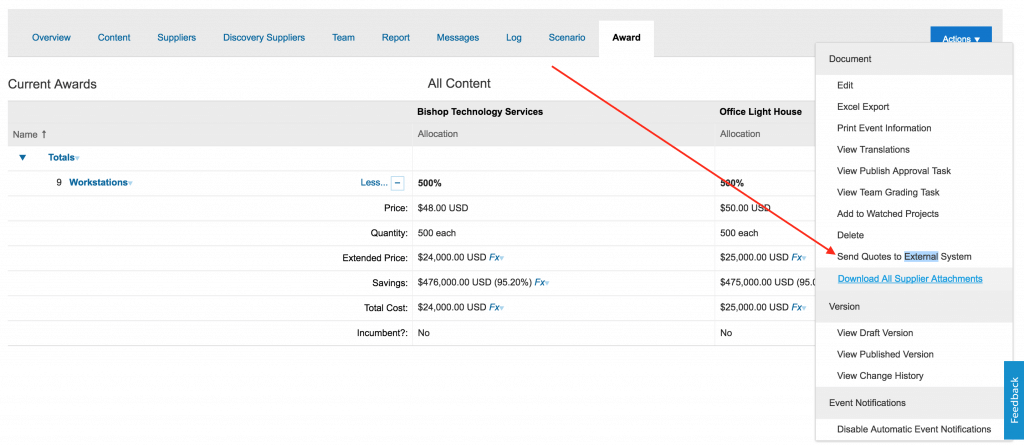Screen dimensions: 1024x446
Task: Open the Suppliers tab
Action: click(x=176, y=37)
